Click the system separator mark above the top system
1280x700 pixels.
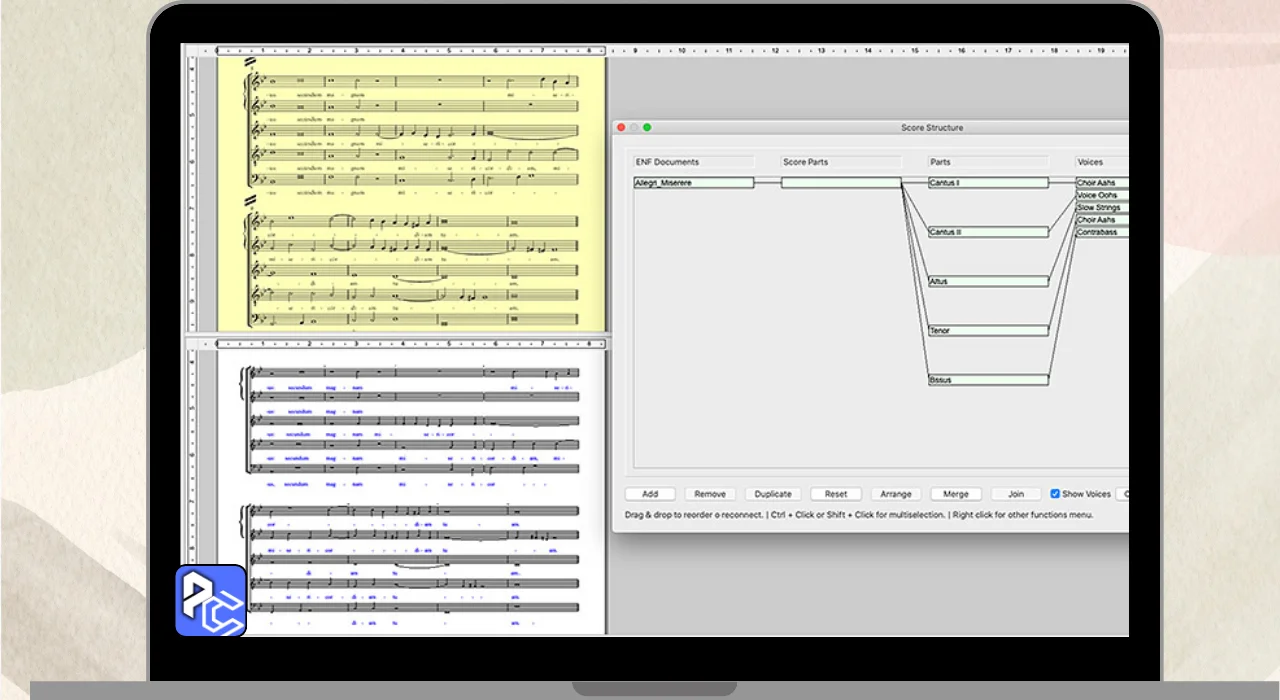click(x=250, y=61)
